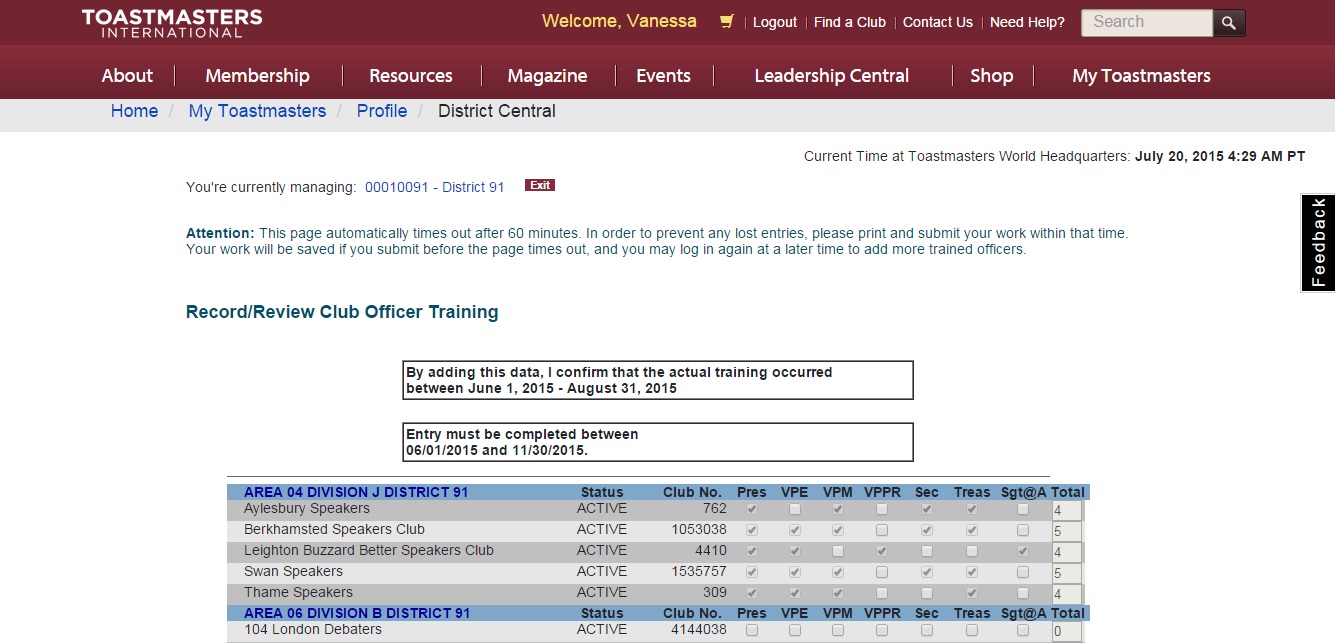This screenshot has height=643, width=1335.
Task: Open the Feedback side tab
Action: pyautogui.click(x=1318, y=243)
